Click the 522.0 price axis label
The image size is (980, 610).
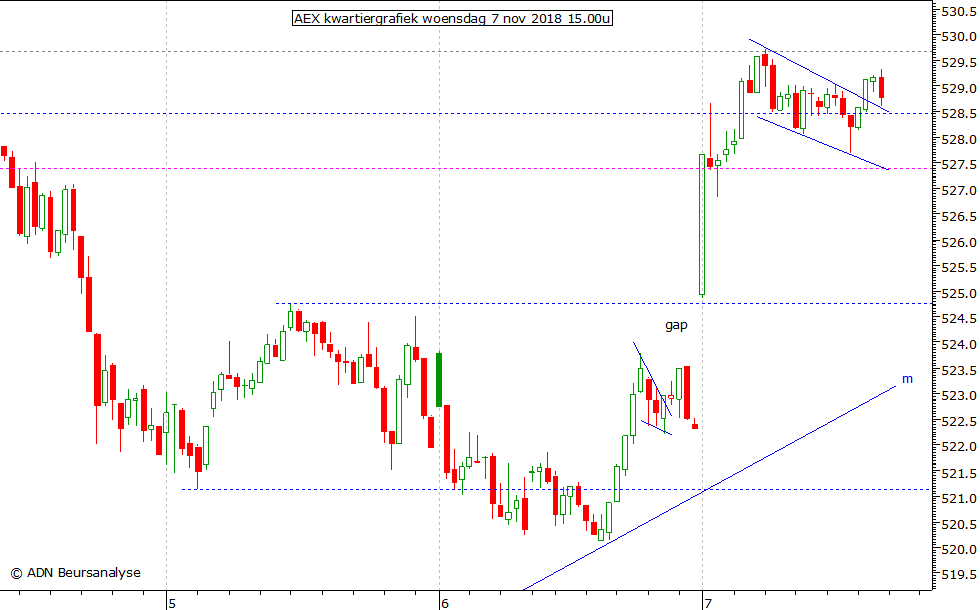click(x=959, y=448)
